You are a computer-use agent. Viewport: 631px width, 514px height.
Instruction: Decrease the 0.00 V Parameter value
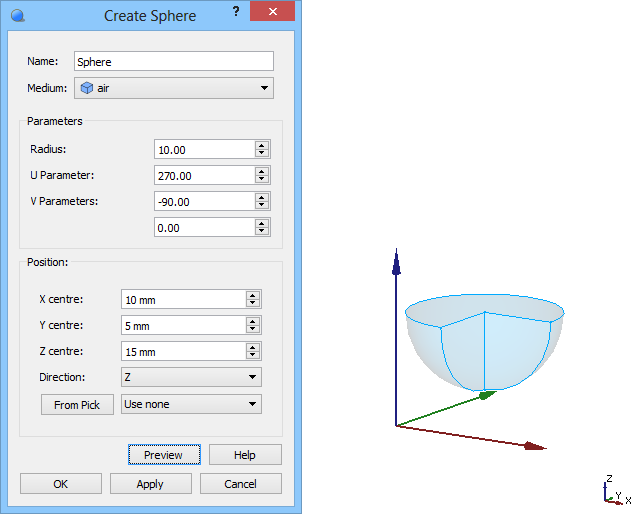pos(262,231)
